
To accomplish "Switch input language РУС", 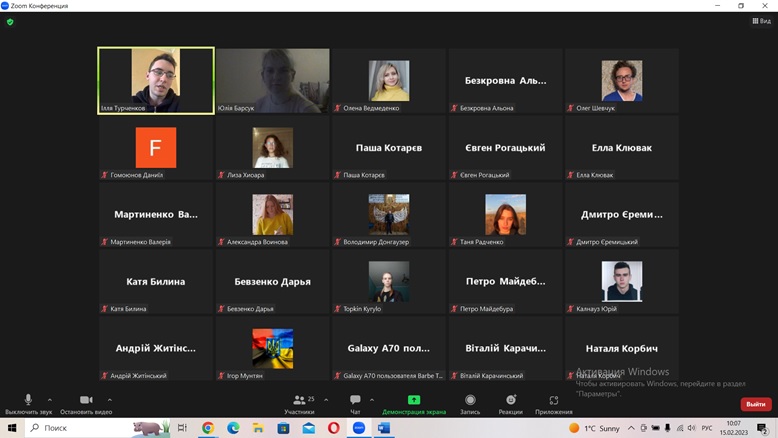I will click(x=707, y=428).
